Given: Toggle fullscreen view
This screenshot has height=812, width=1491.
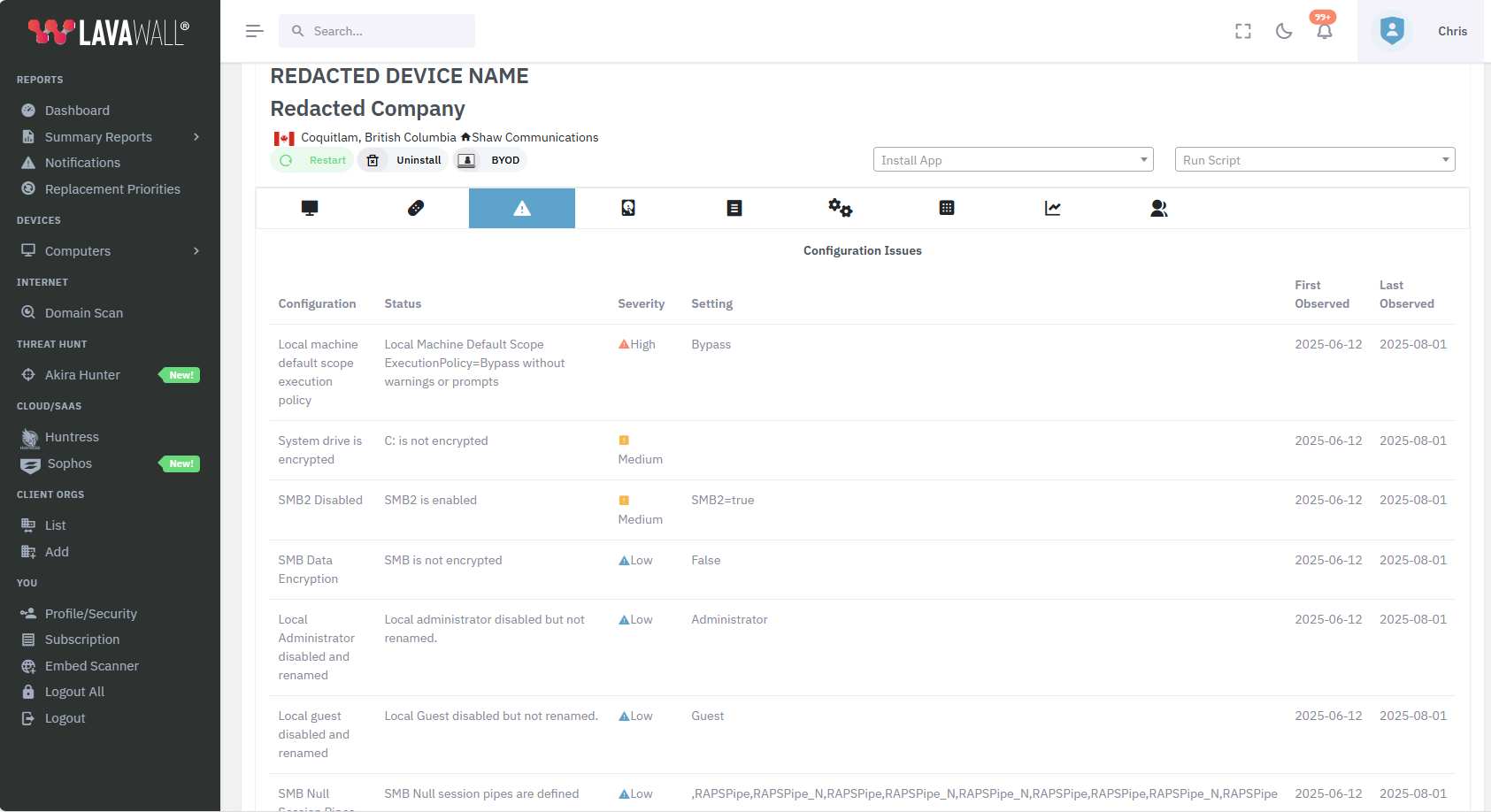Looking at the screenshot, I should click(1243, 31).
